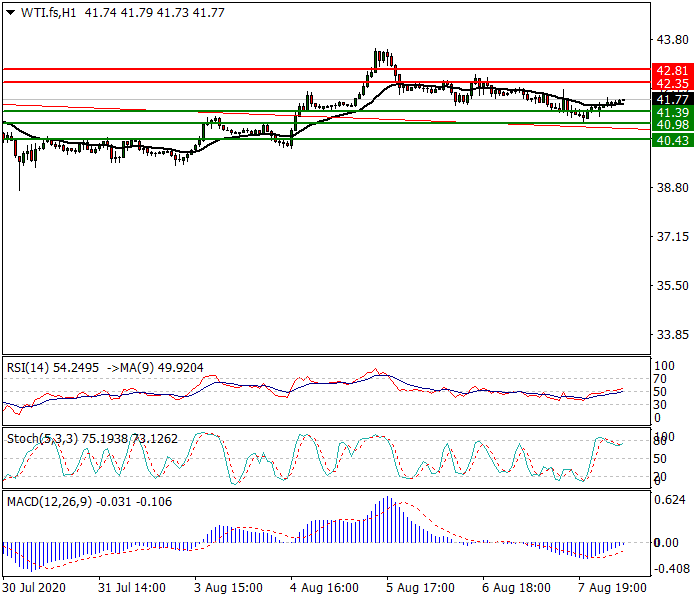The height and width of the screenshot is (600, 700).
Task: Select the Stochastic 50 level label
Action: tap(660, 459)
